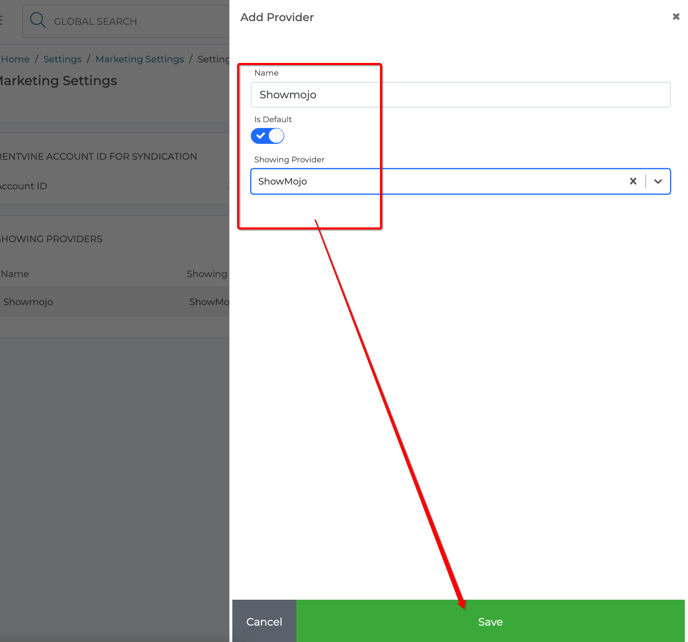The height and width of the screenshot is (642, 688).
Task: Open the Marketing Settings breadcrumb link
Action: tap(140, 59)
